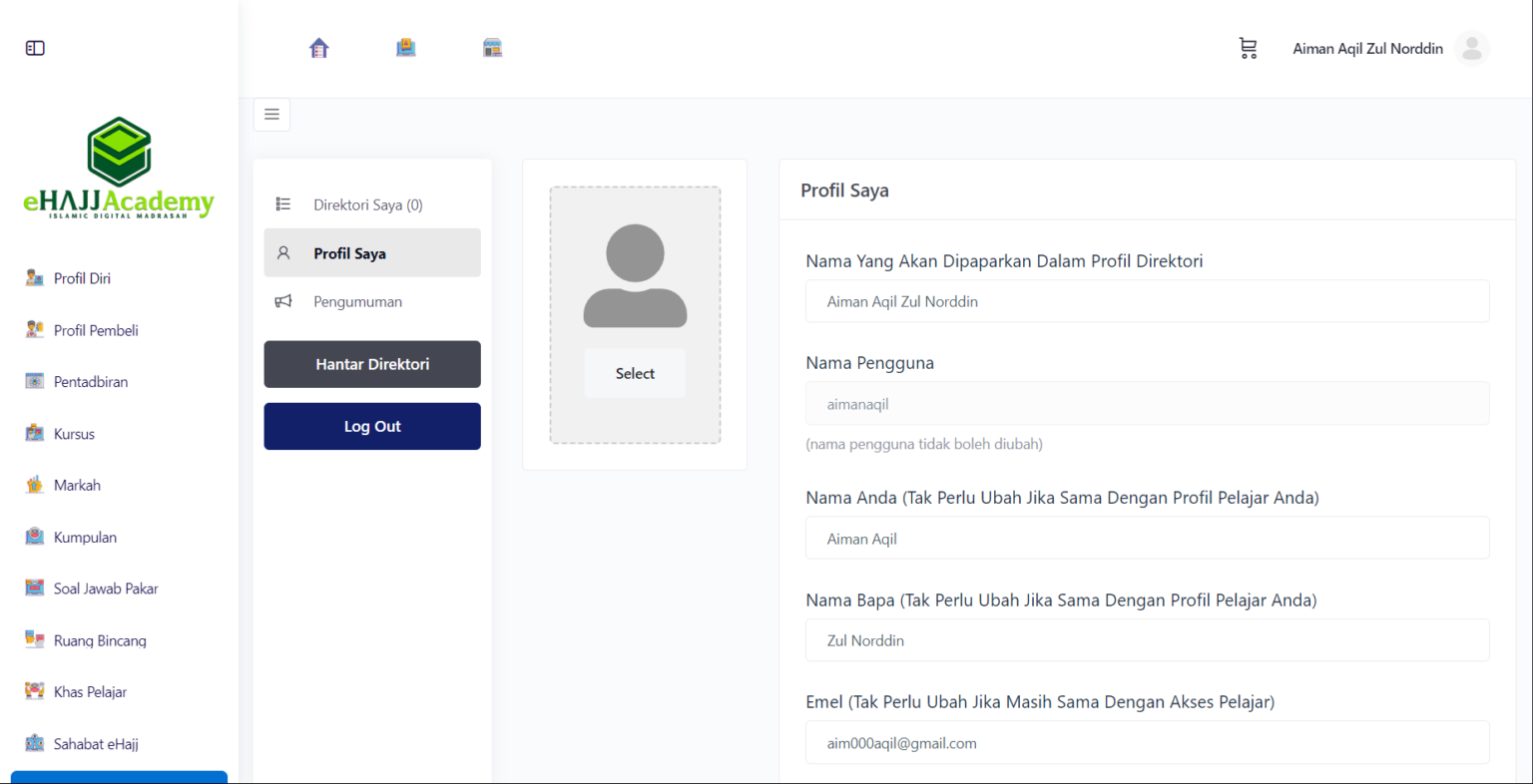
Task: Open the Aiman Aqil Zul Norddin account menu
Action: coord(1367,48)
